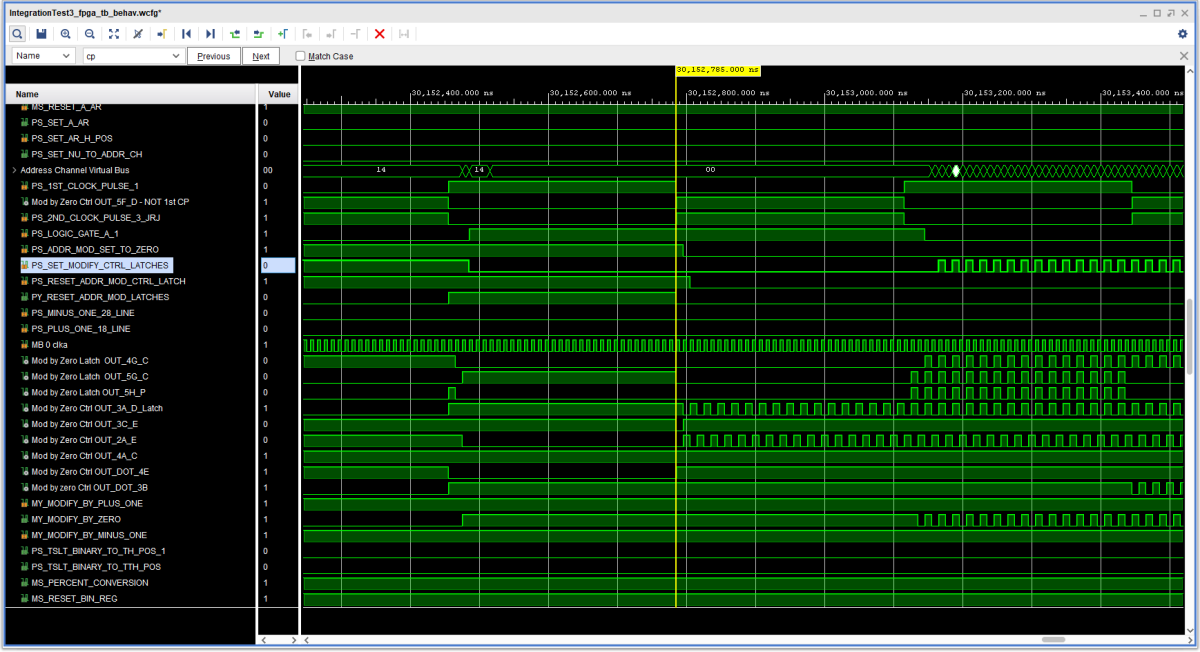Image resolution: width=1200 pixels, height=652 pixels.
Task: Go to Time 0 in the waveform
Action: pyautogui.click(x=186, y=33)
